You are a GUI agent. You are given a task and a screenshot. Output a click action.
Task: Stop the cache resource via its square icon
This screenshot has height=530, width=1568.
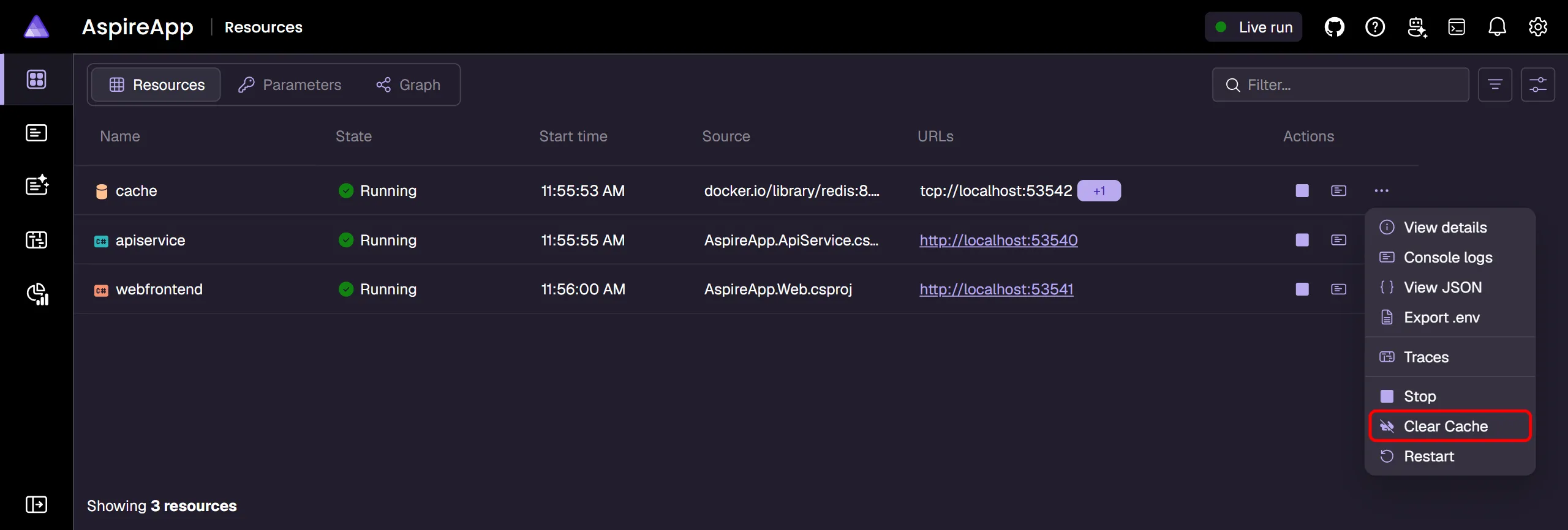[1302, 191]
